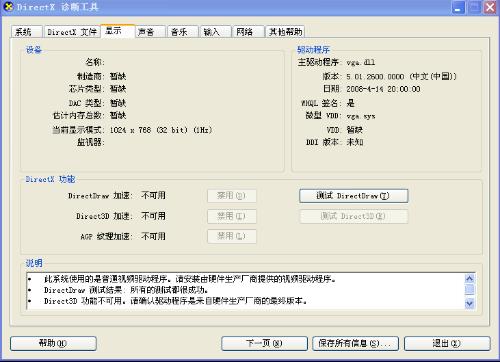Switch to the 系统 tab

(27, 32)
